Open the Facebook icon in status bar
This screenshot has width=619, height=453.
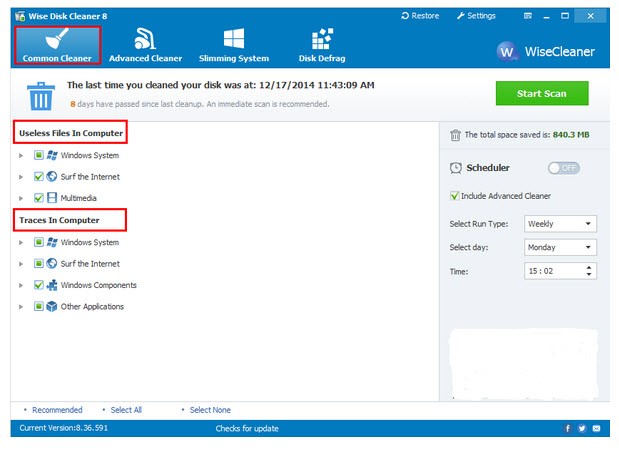coord(567,429)
